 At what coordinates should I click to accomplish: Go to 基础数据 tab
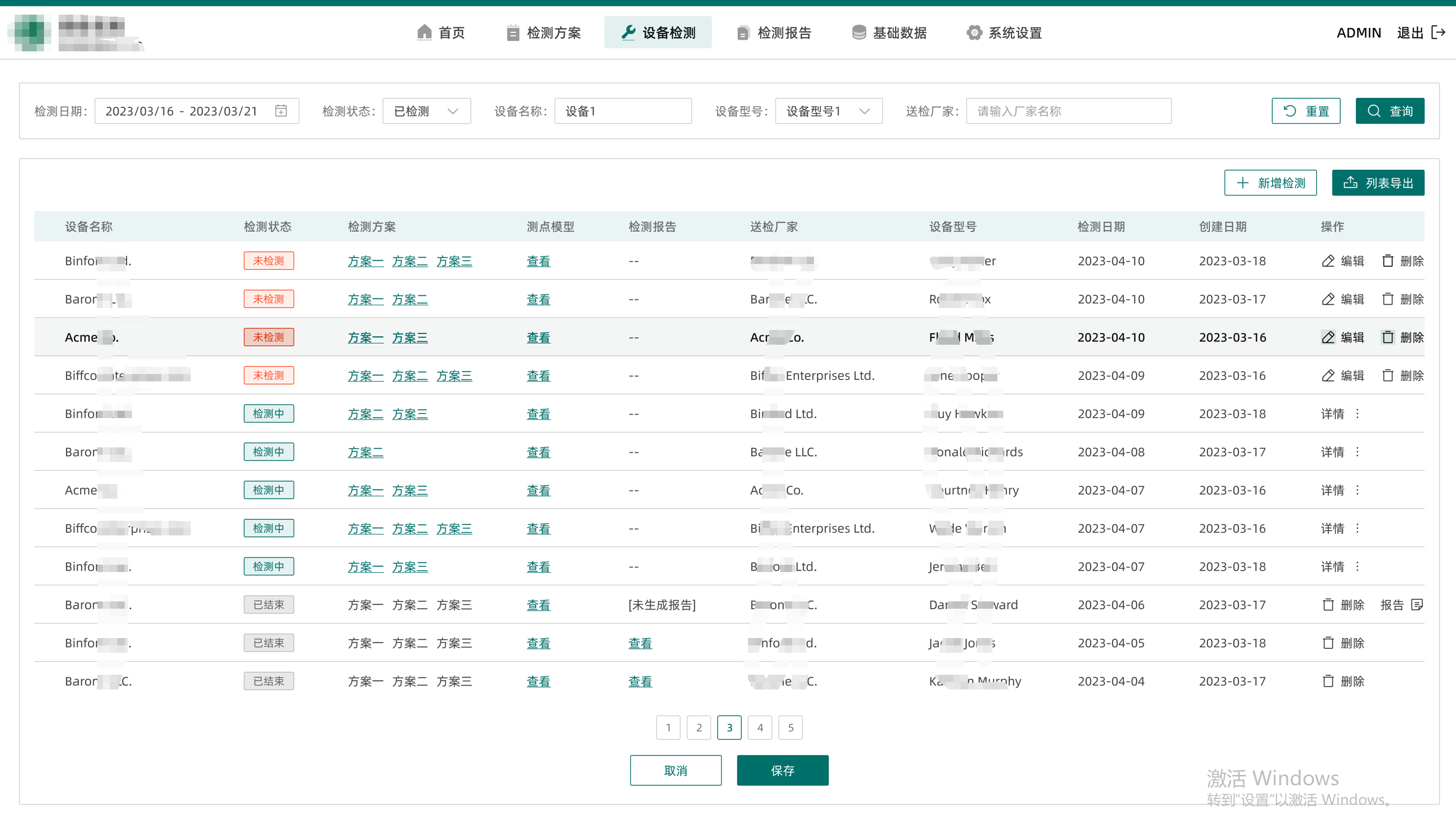pos(890,33)
